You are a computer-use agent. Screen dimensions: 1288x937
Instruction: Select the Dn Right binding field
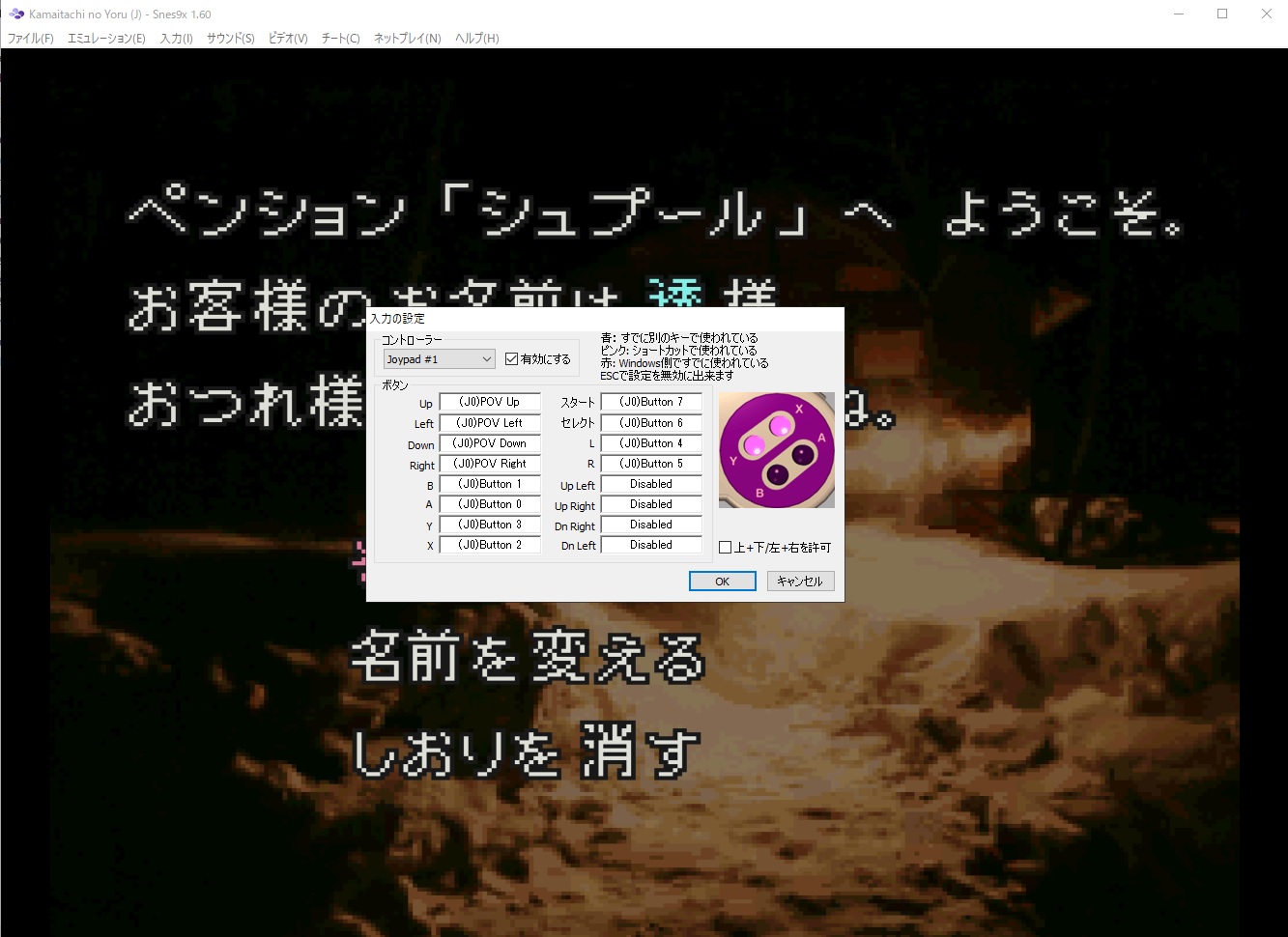651,525
